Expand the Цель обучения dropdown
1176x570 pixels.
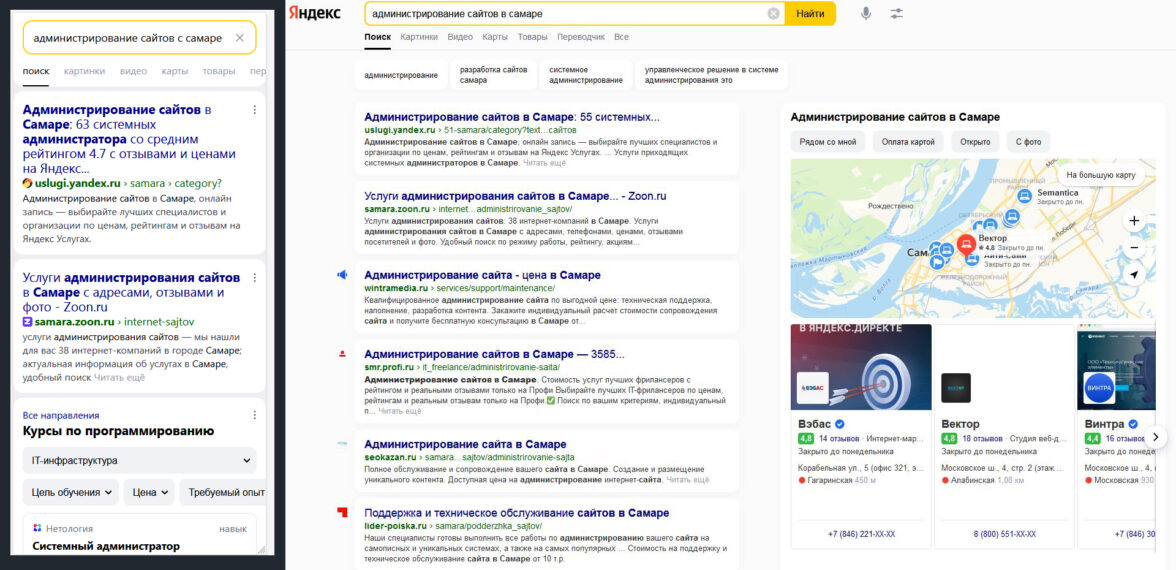click(70, 492)
